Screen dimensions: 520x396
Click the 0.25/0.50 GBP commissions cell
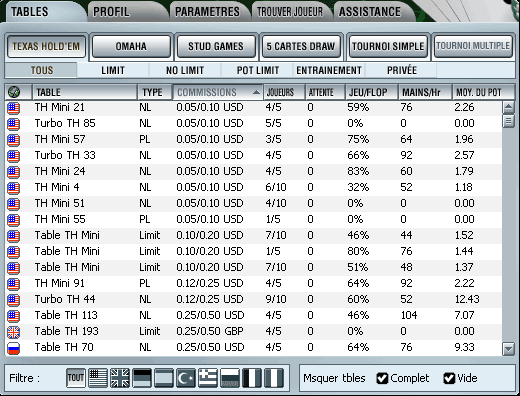pos(210,331)
